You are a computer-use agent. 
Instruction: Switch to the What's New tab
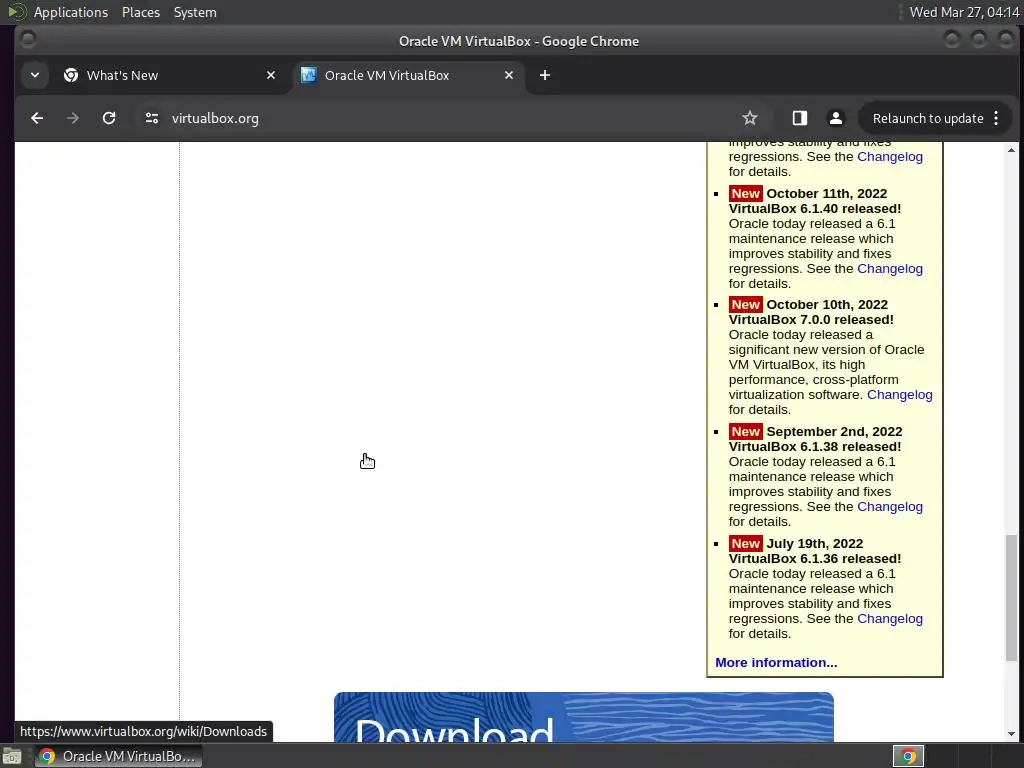tap(170, 75)
